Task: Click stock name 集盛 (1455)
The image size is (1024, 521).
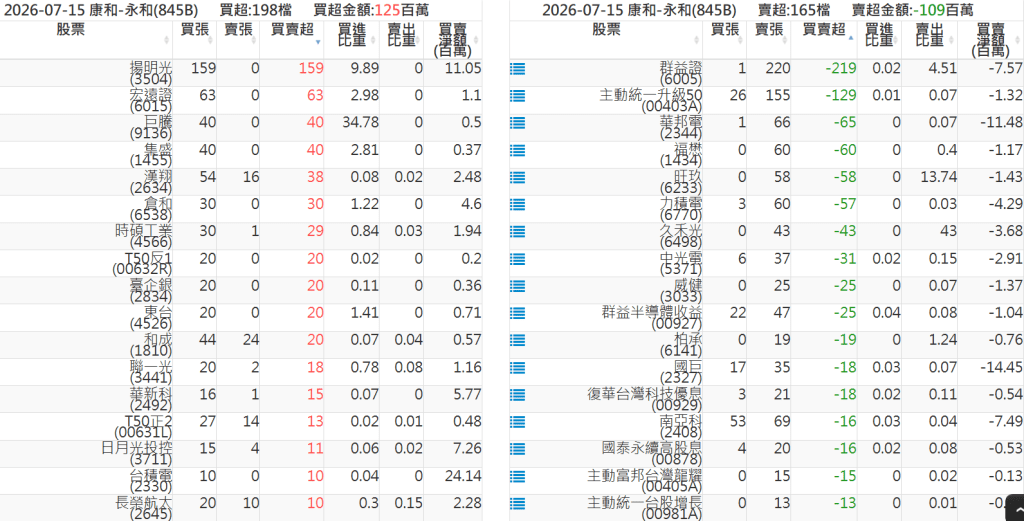Action: (x=151, y=155)
